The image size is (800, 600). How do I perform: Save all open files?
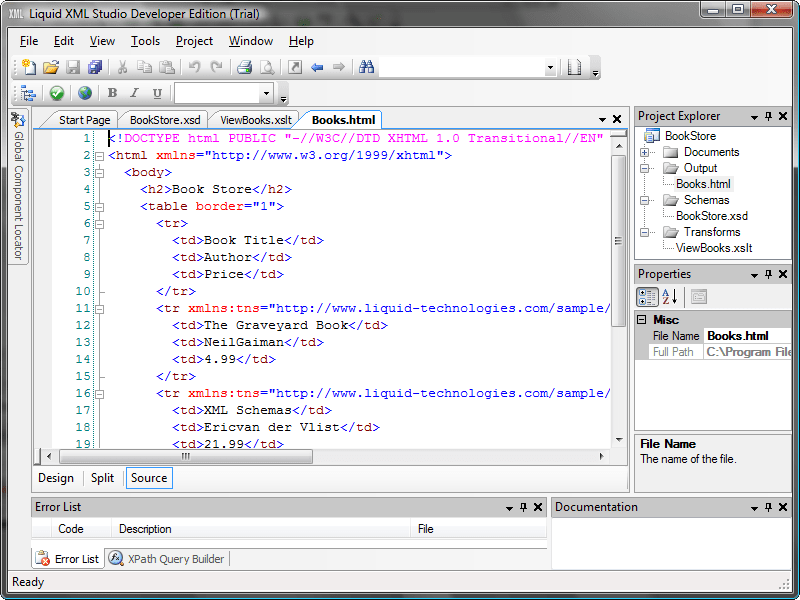94,67
